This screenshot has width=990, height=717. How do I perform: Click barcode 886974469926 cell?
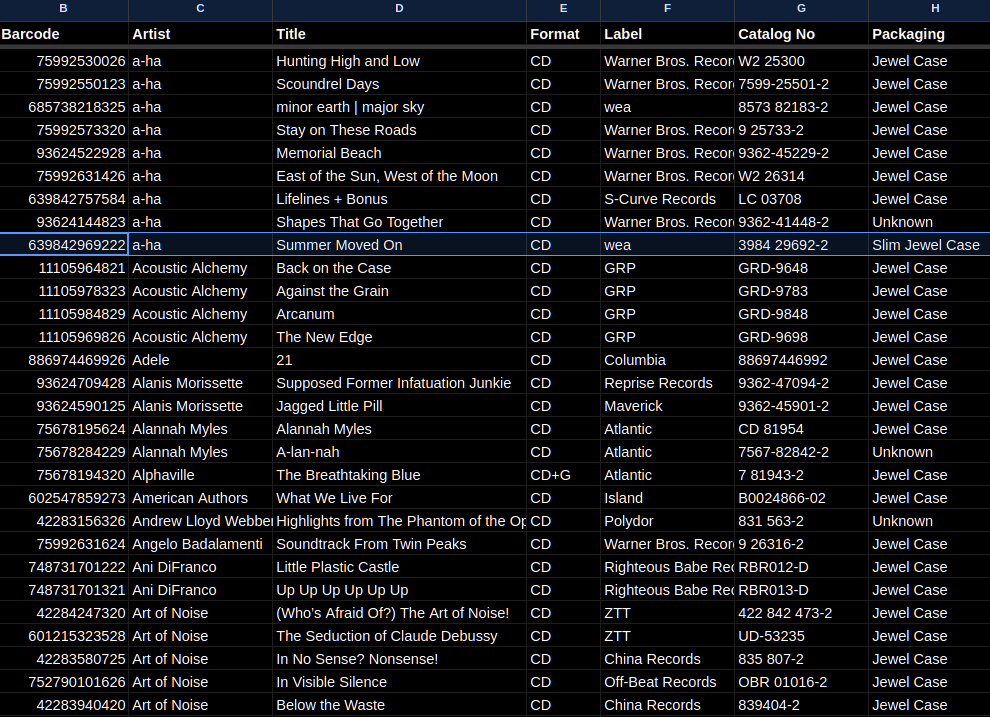pos(64,360)
